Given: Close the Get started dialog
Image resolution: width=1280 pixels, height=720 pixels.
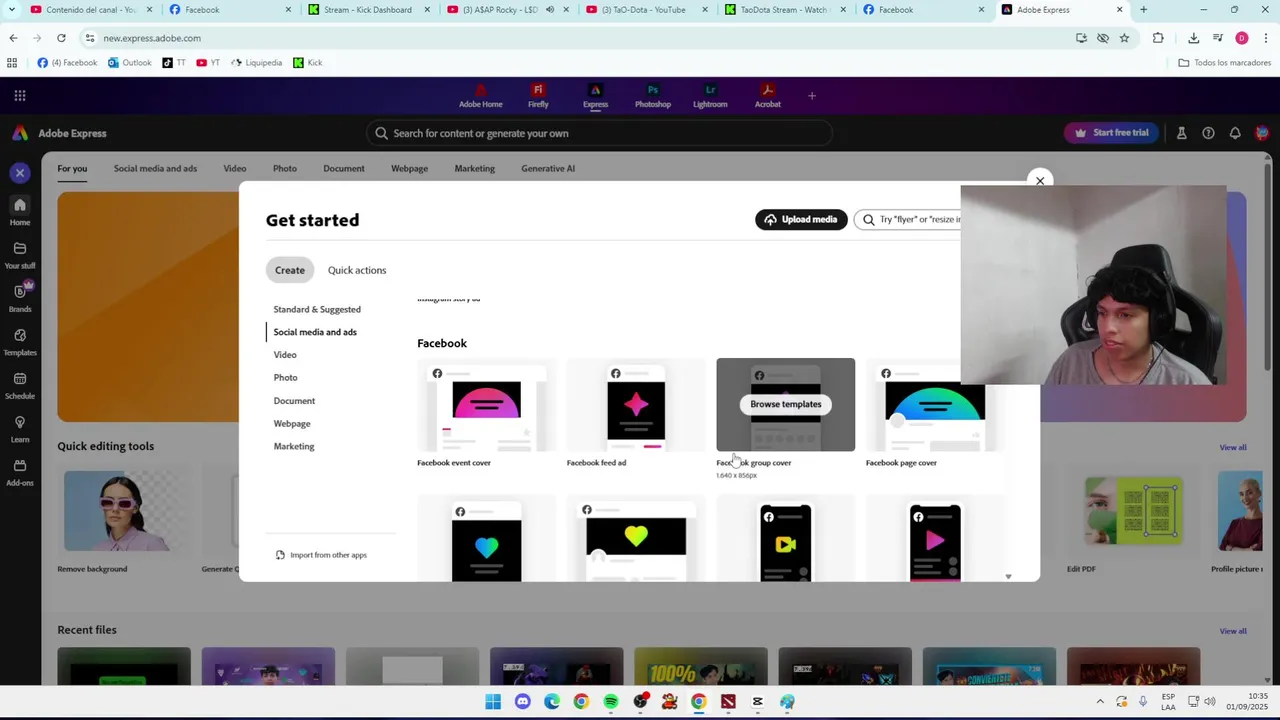Looking at the screenshot, I should pos(1040,181).
